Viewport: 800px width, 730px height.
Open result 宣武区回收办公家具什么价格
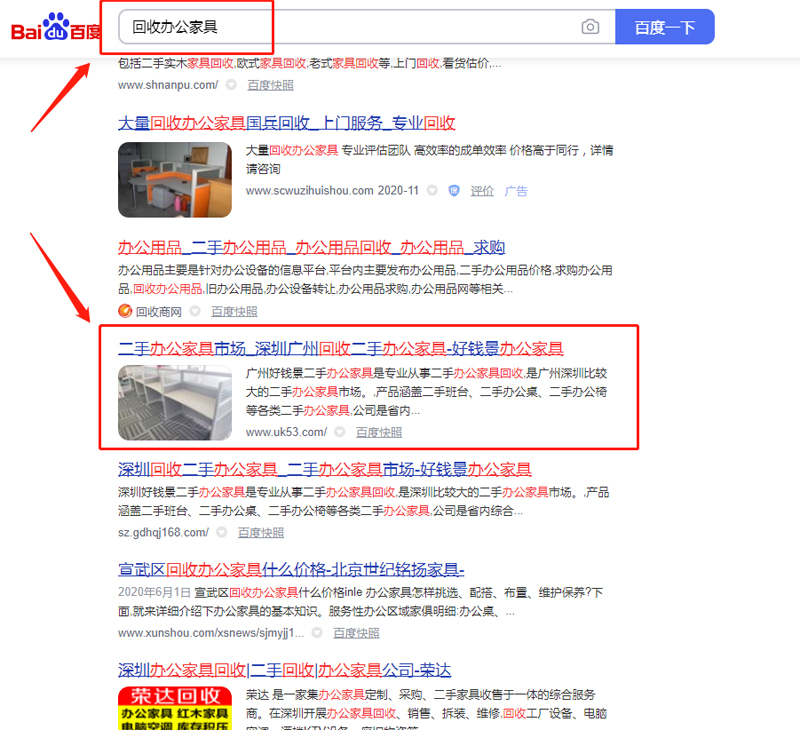click(290, 570)
